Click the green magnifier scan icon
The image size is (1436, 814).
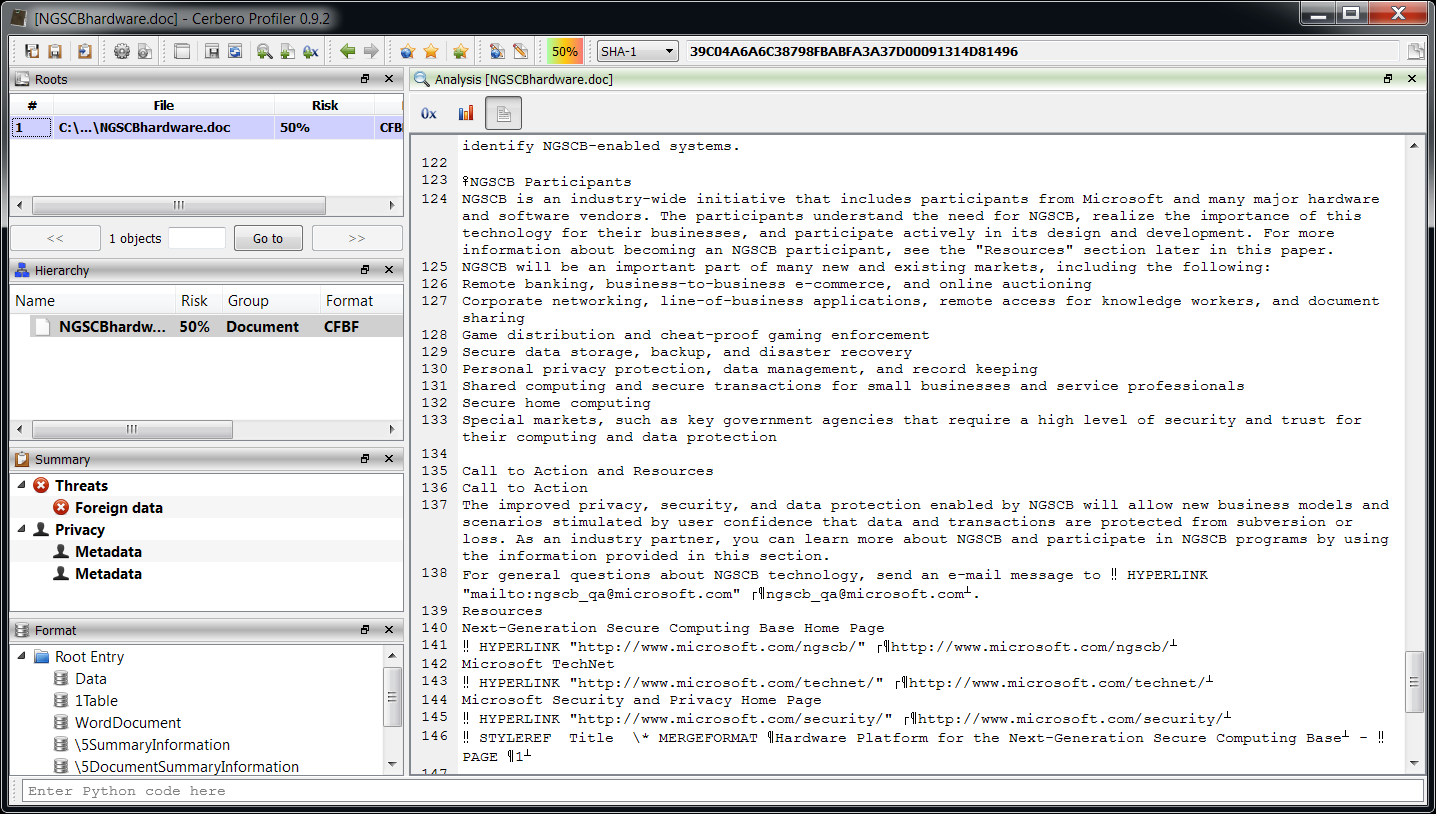(x=264, y=51)
